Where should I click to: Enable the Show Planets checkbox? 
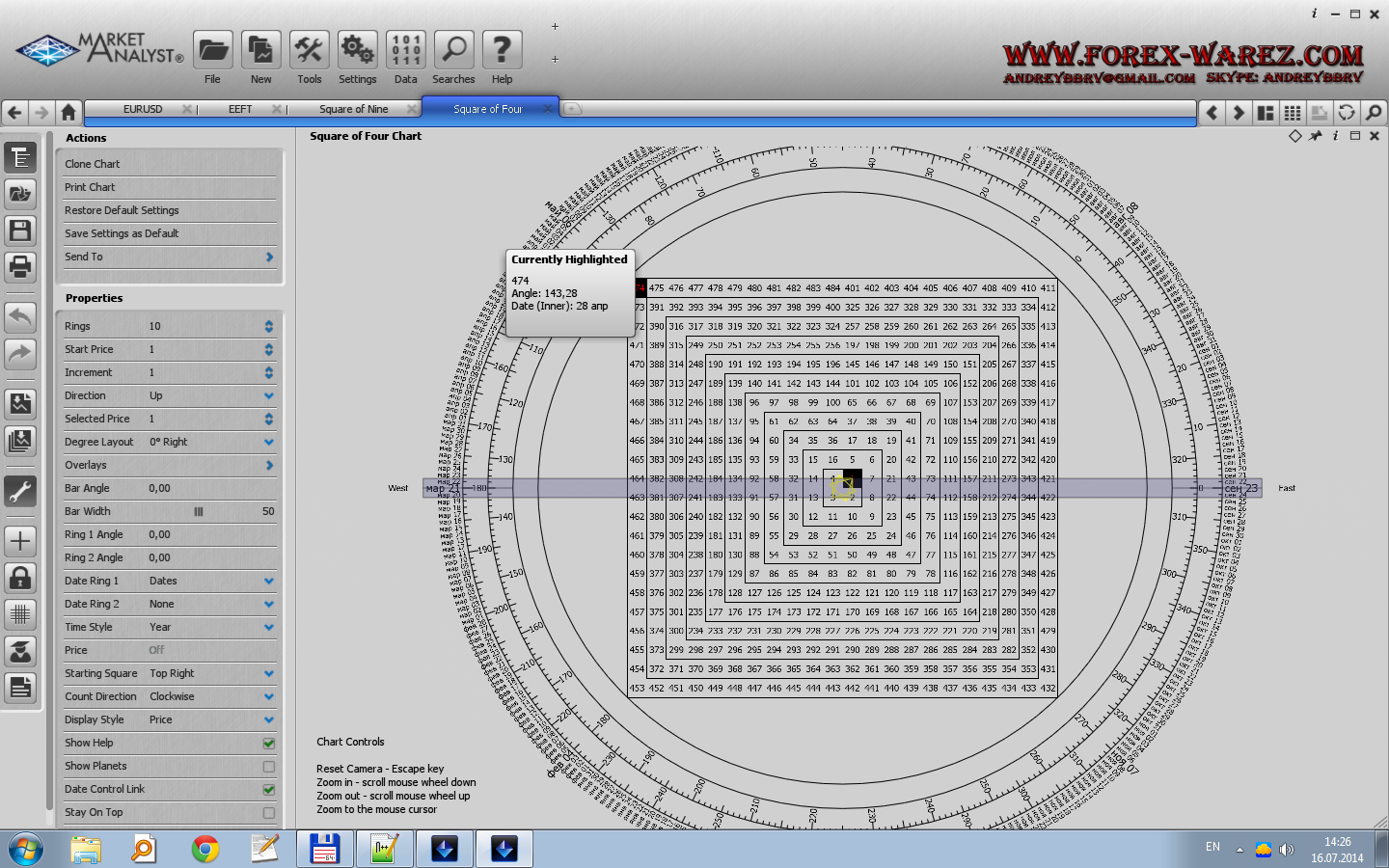(x=269, y=767)
